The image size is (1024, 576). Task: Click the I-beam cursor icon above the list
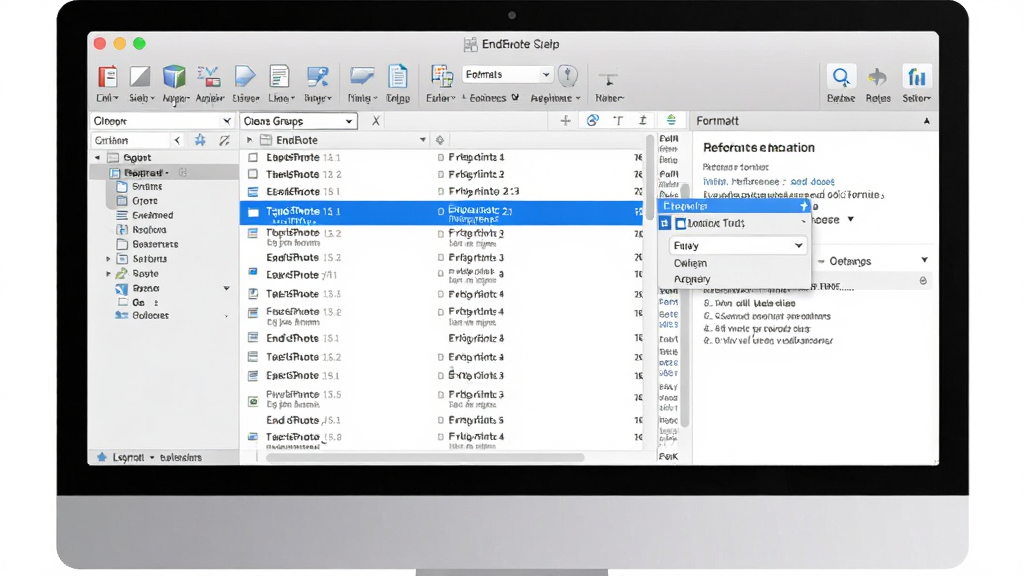coord(643,121)
